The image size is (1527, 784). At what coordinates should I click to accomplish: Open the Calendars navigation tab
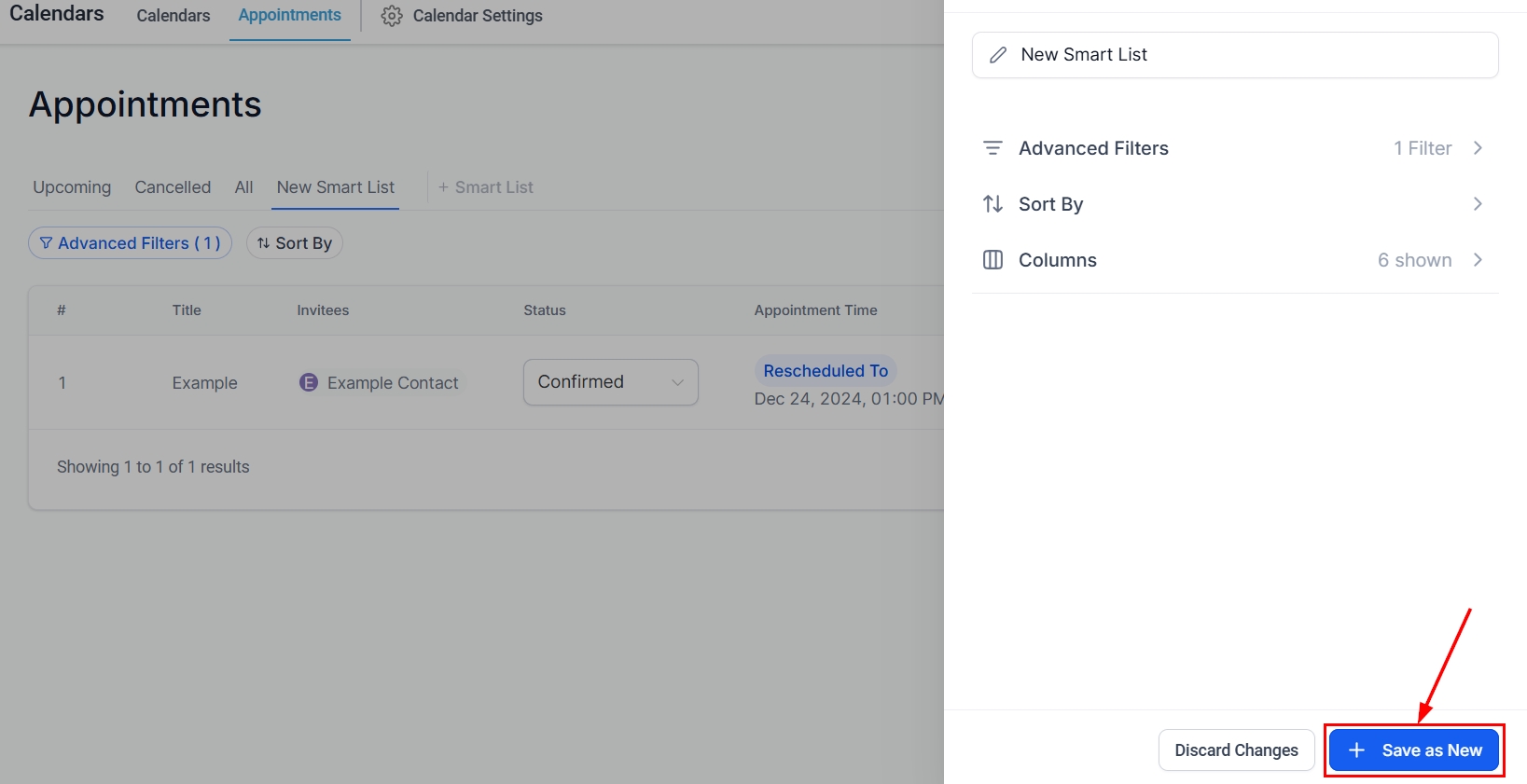click(x=174, y=16)
